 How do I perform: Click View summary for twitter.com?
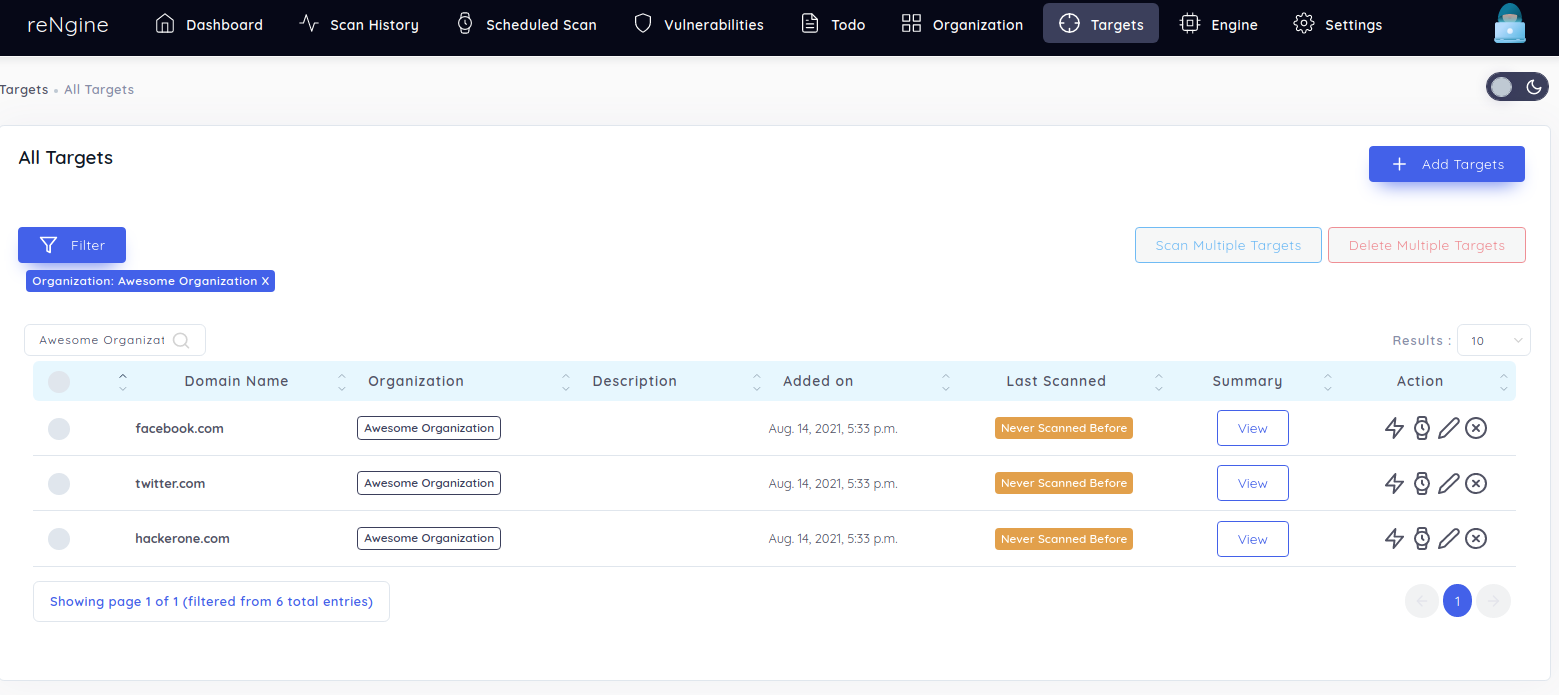tap(1252, 484)
